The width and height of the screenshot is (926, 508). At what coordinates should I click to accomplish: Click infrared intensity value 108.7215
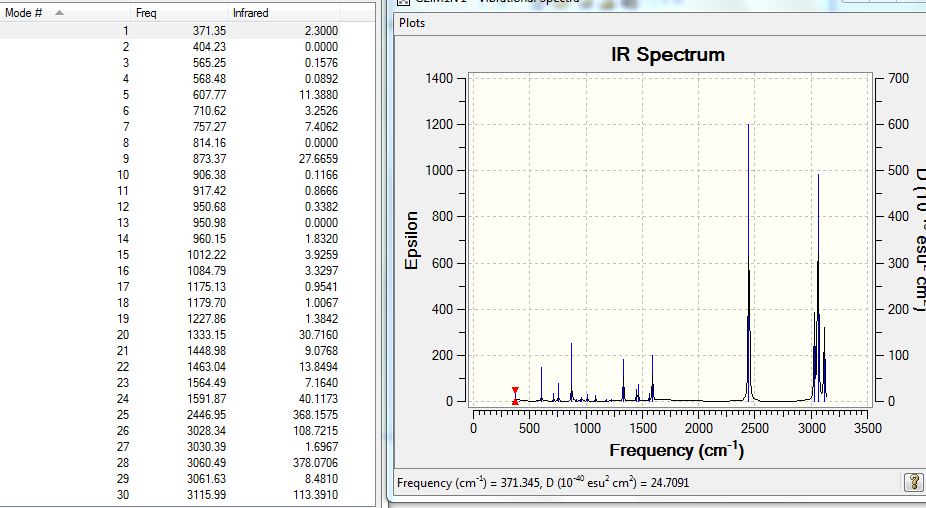click(315, 431)
